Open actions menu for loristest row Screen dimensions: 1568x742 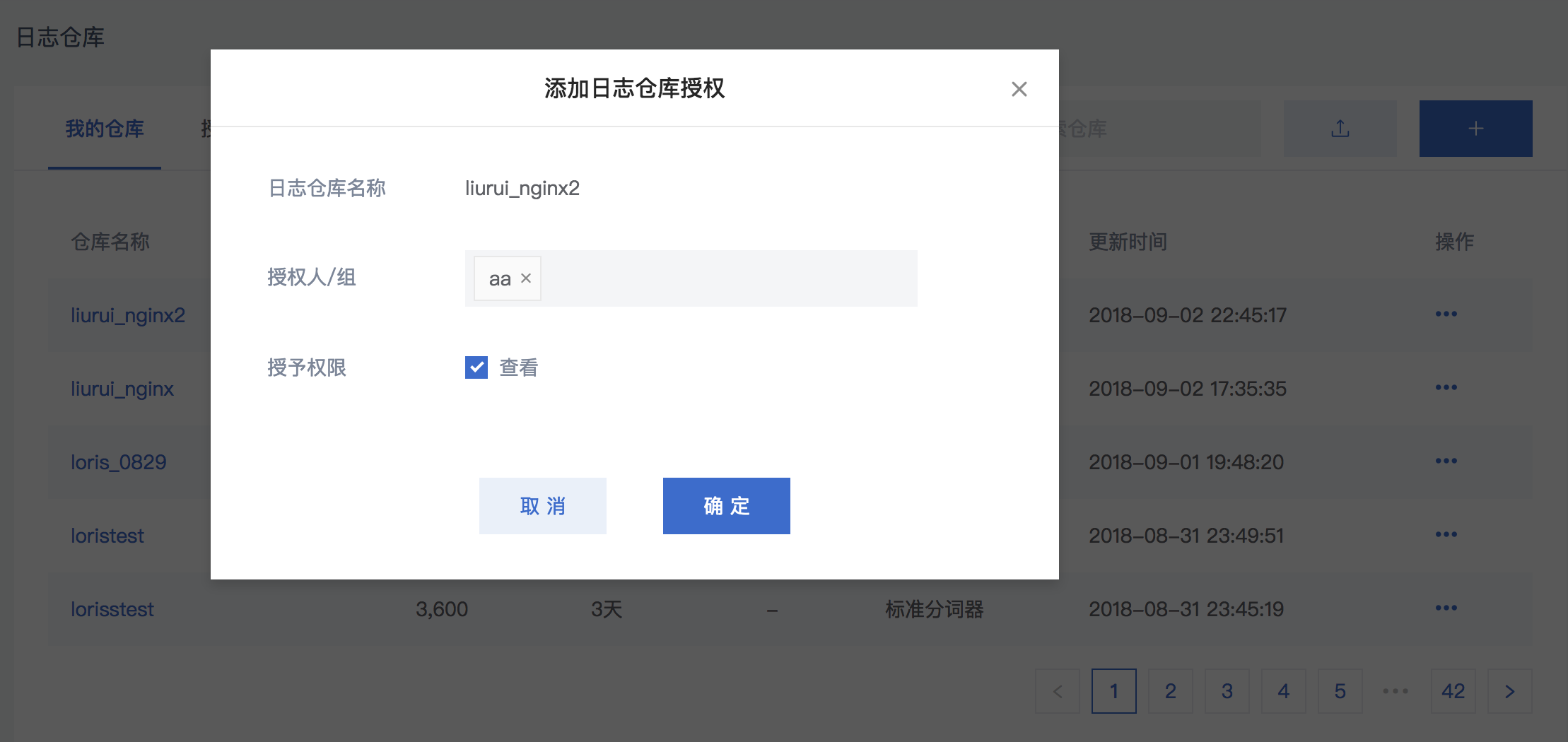(1446, 534)
